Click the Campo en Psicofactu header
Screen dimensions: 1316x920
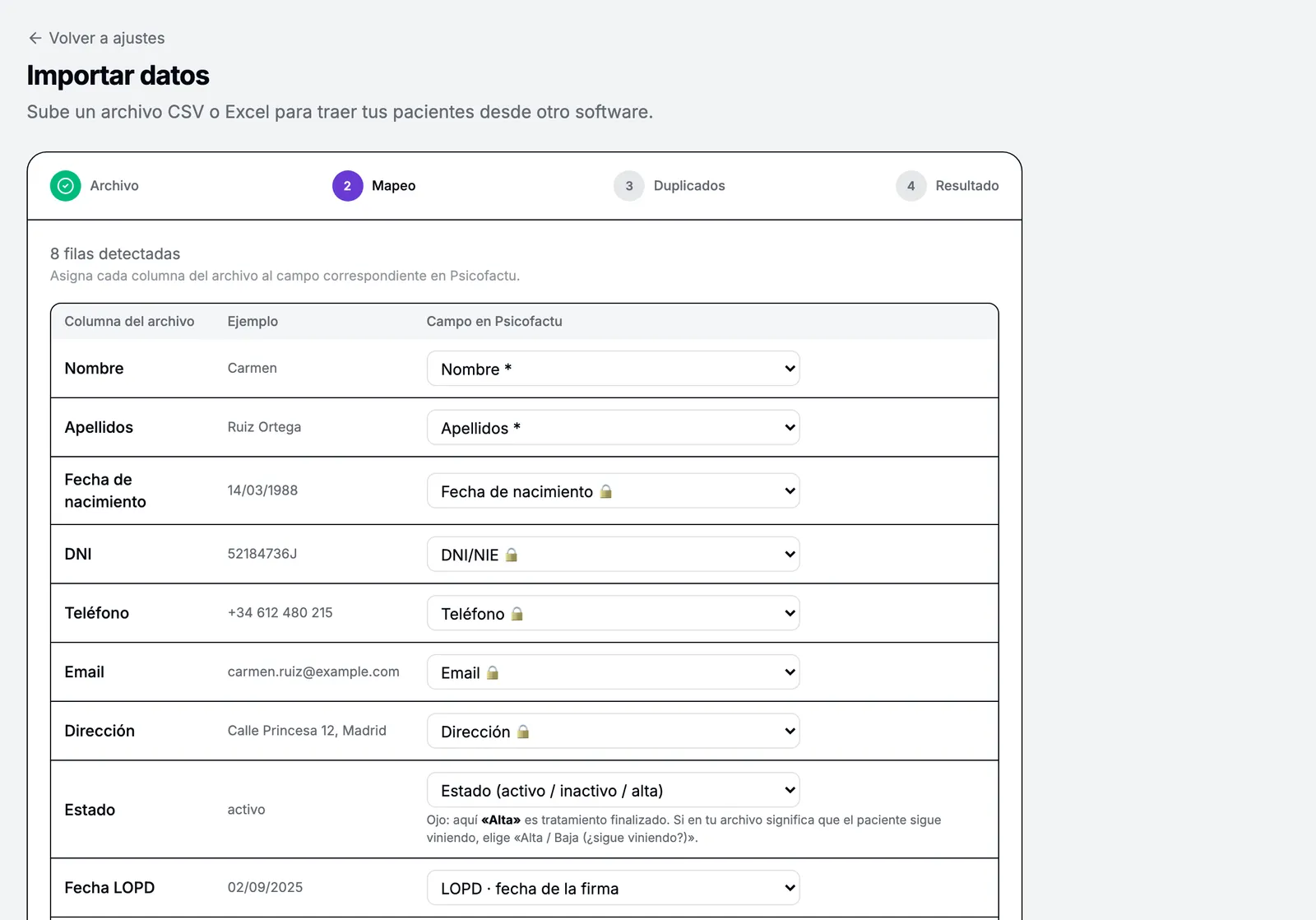tap(494, 322)
